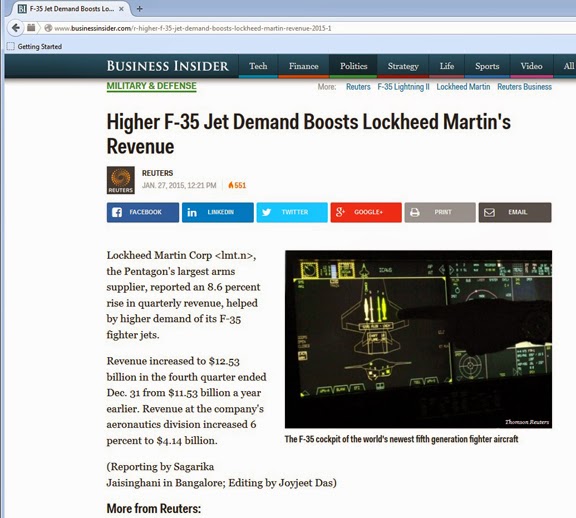Open the Strategy section in navigation
The height and width of the screenshot is (518, 576).
click(x=403, y=66)
